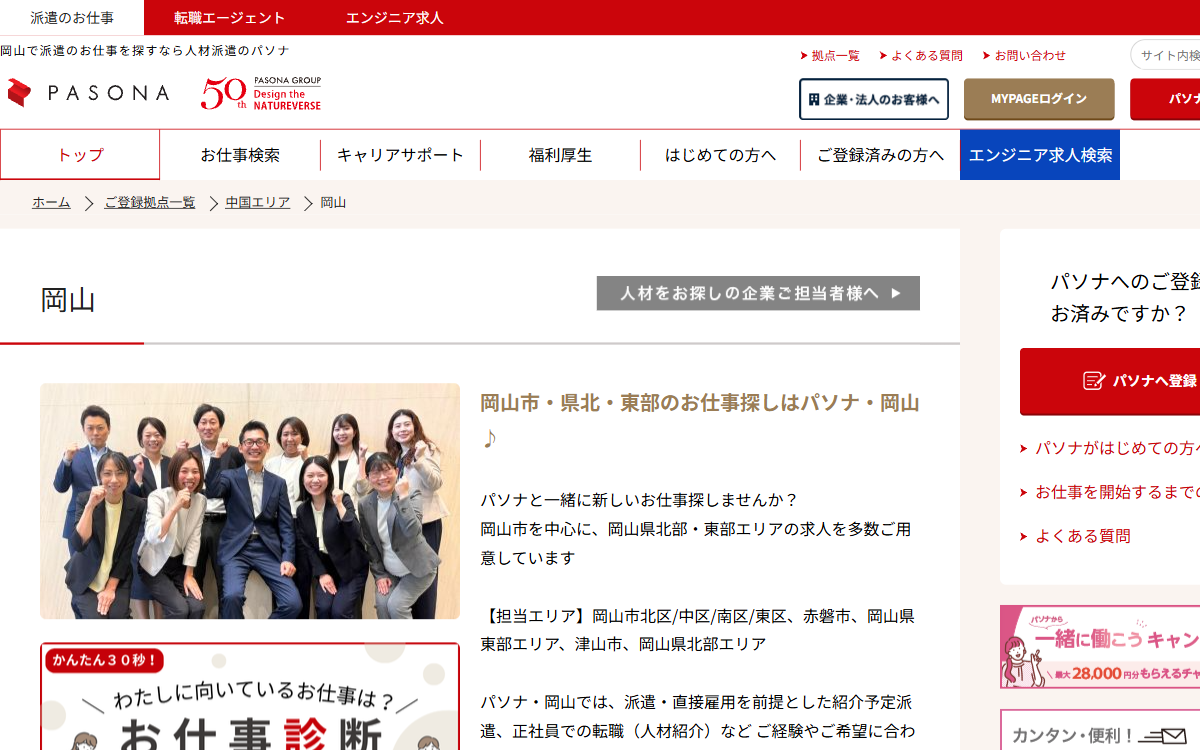The image size is (1200, 750).
Task: Click 企業・法人のお客様へ button
Action: [x=874, y=99]
